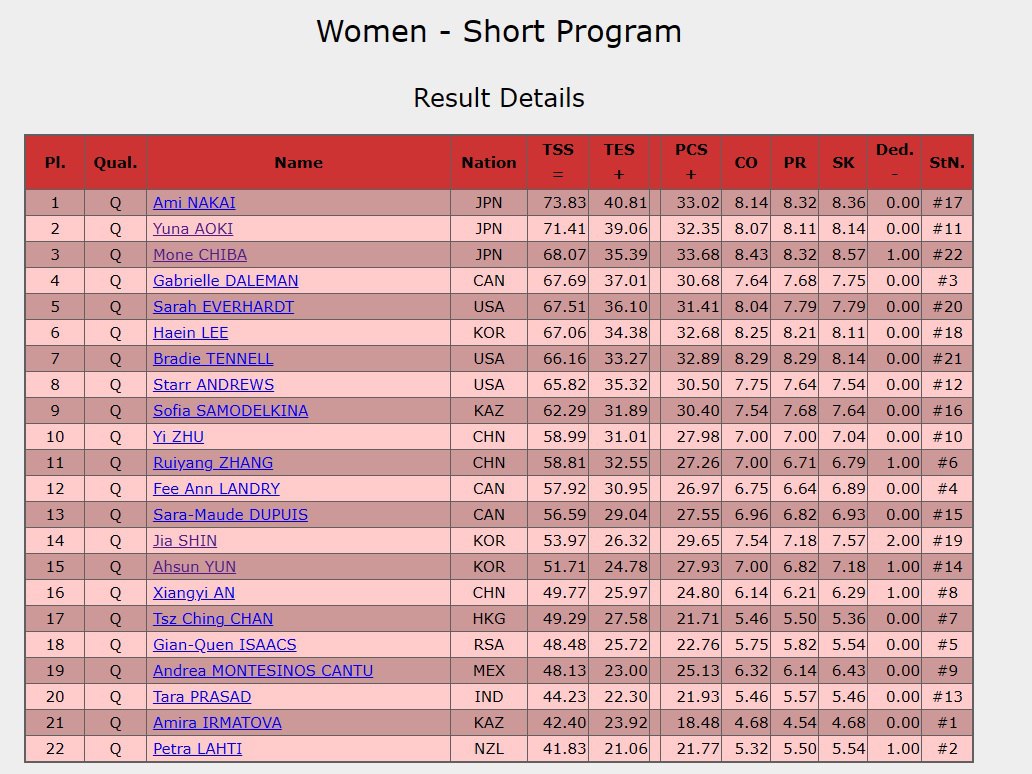
Task: Click Ruiyang ZHANG's name link
Action: 213,463
